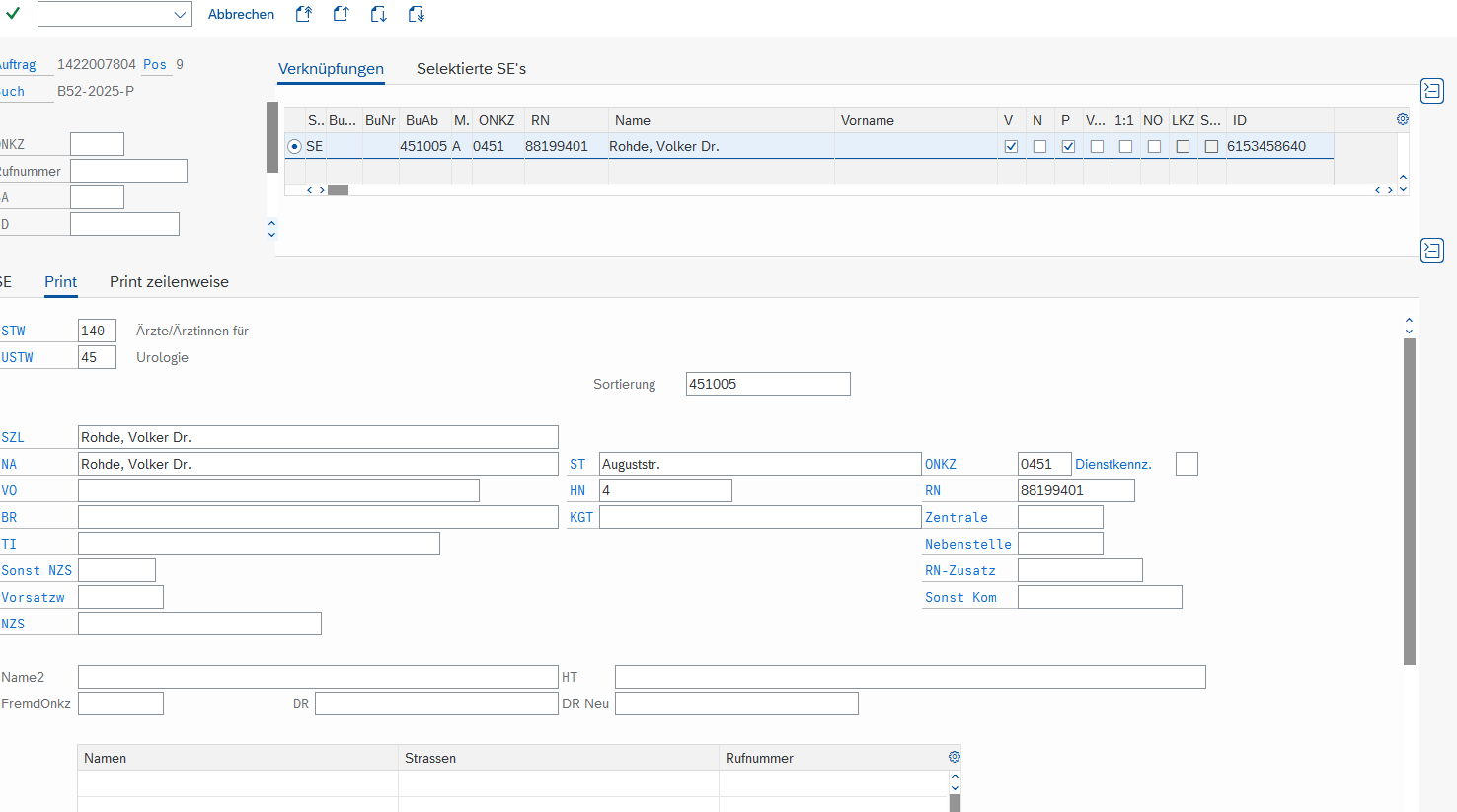Select the radio button for the SE row

tap(294, 146)
